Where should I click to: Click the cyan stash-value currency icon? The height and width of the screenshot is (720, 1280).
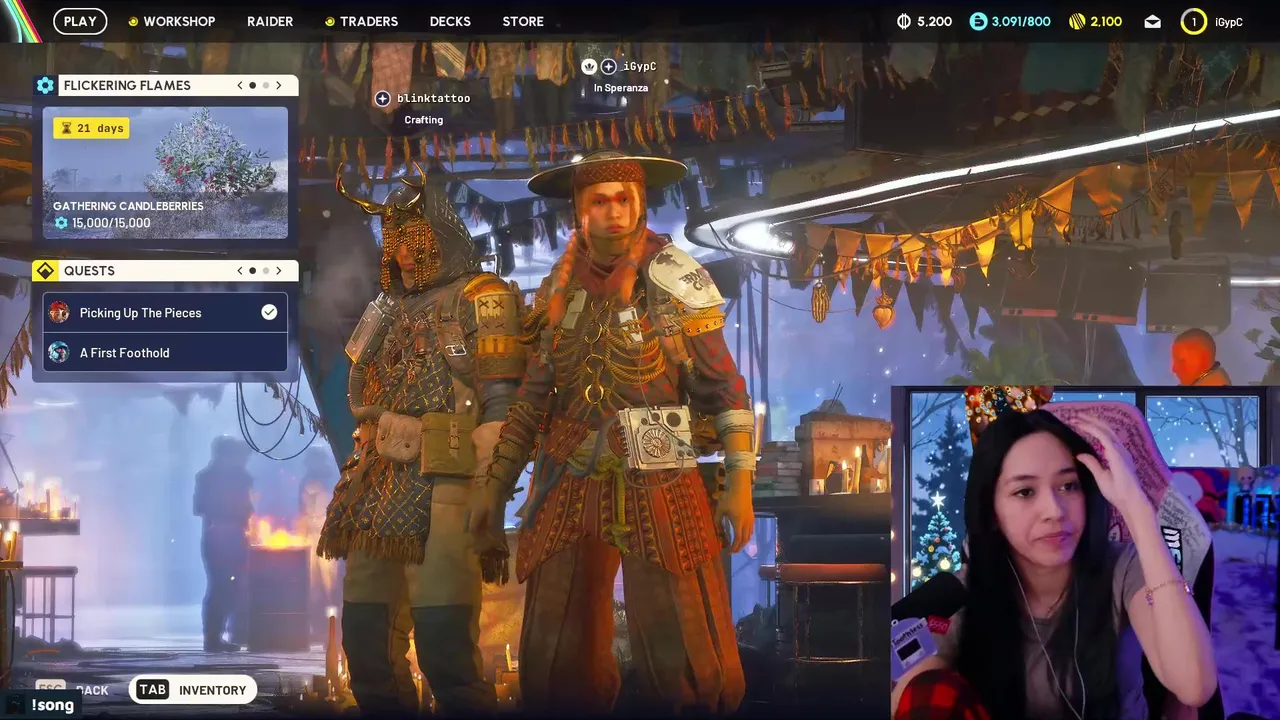point(978,21)
